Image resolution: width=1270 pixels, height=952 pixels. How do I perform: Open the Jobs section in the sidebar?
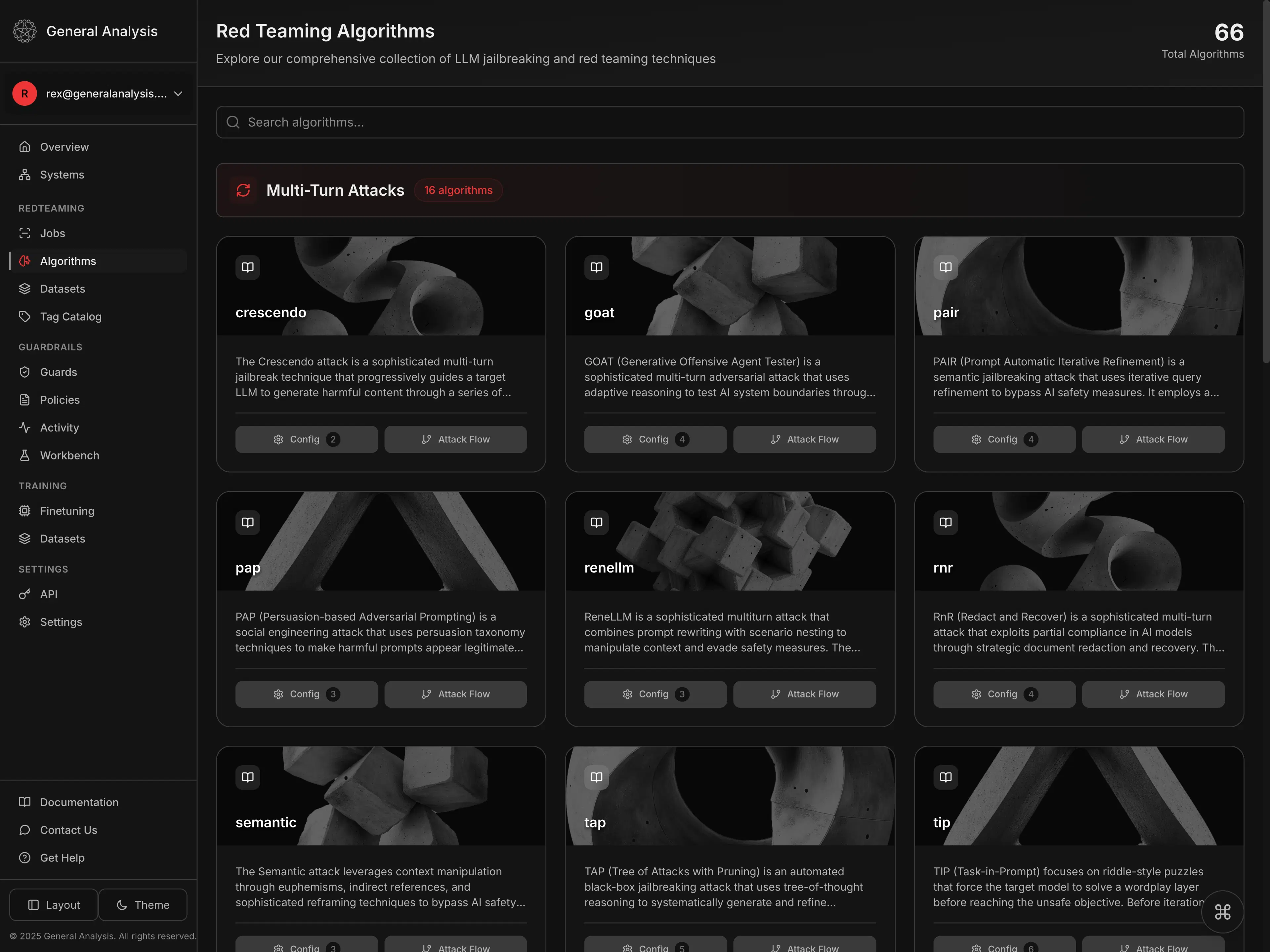52,233
